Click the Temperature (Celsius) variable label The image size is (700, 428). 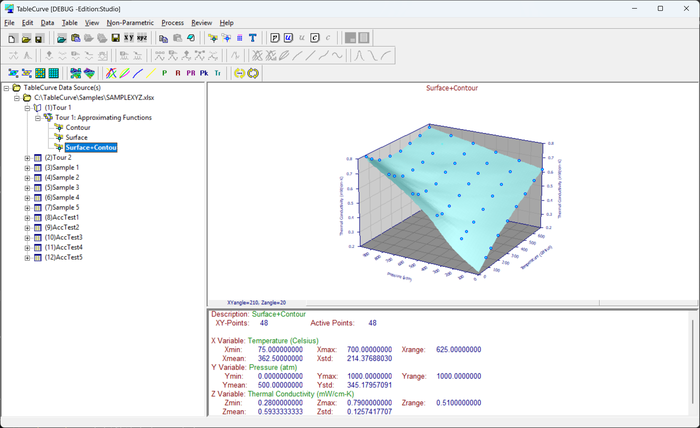click(283, 341)
